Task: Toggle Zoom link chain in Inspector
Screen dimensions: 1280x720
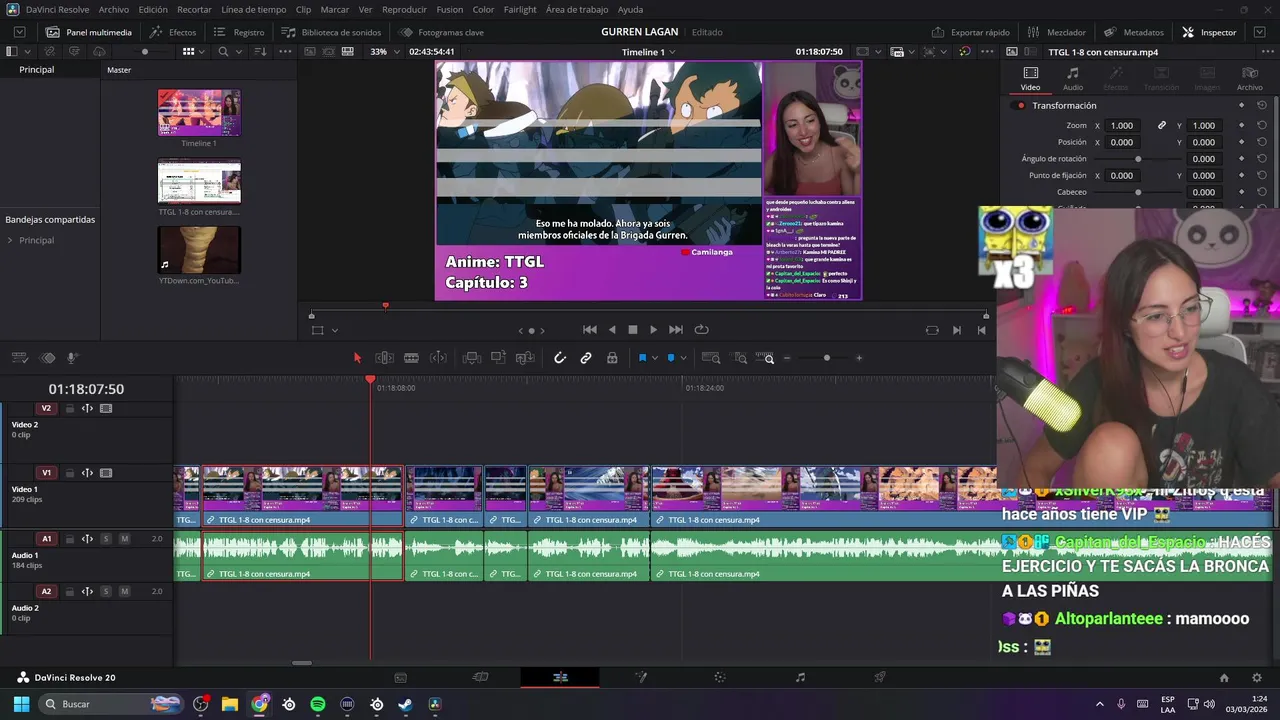Action: pyautogui.click(x=1162, y=126)
